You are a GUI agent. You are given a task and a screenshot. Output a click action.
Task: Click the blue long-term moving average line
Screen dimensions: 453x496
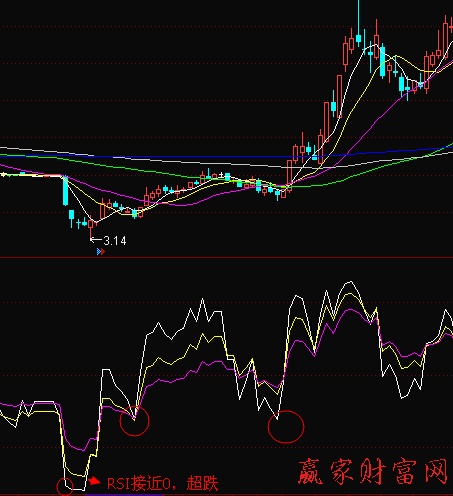tap(200, 156)
